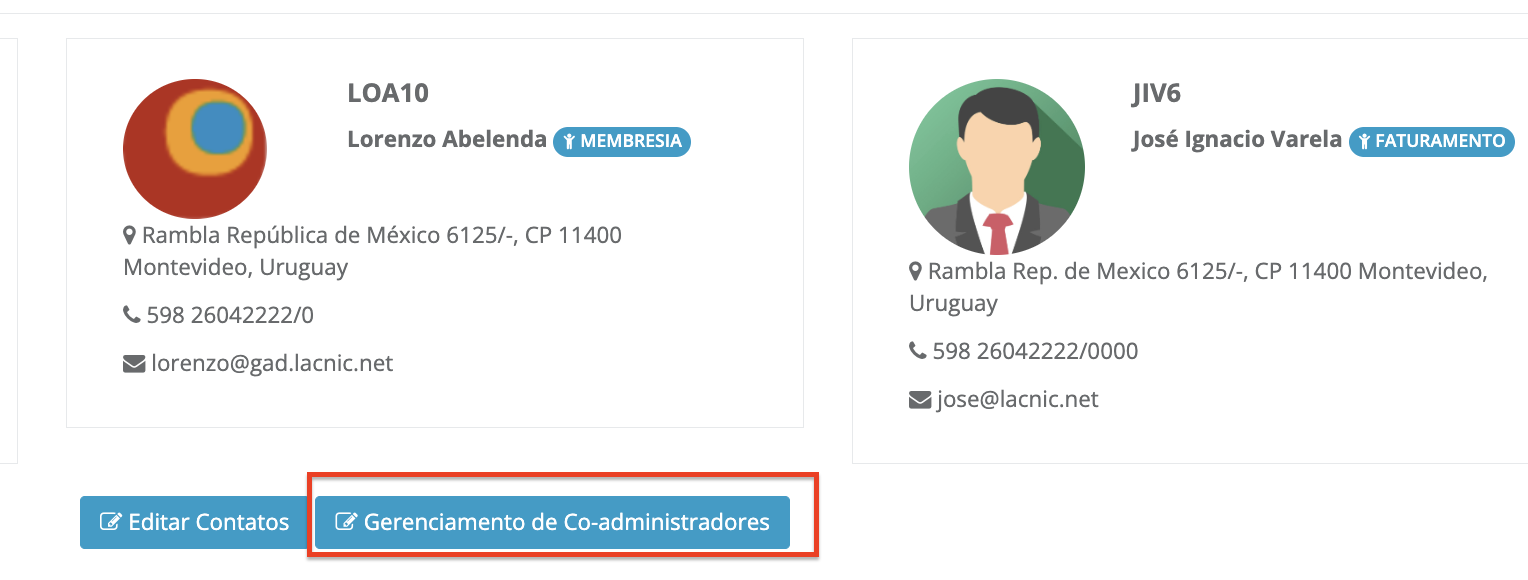Viewport: 1528px width, 580px height.
Task: Click Lorenzo Abelenda's avatar image
Action: point(195,149)
